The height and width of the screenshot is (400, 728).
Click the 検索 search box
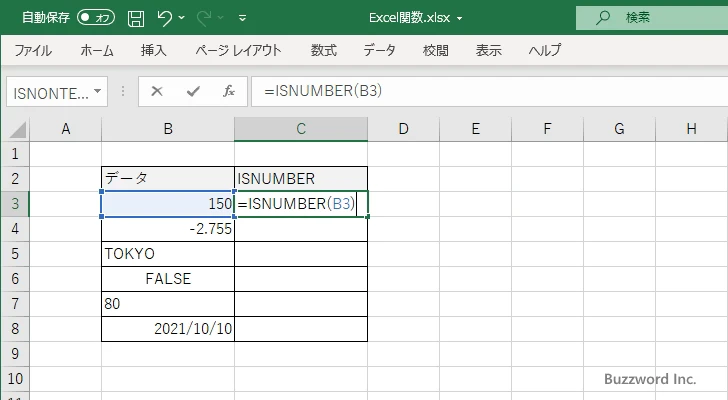(x=652, y=18)
